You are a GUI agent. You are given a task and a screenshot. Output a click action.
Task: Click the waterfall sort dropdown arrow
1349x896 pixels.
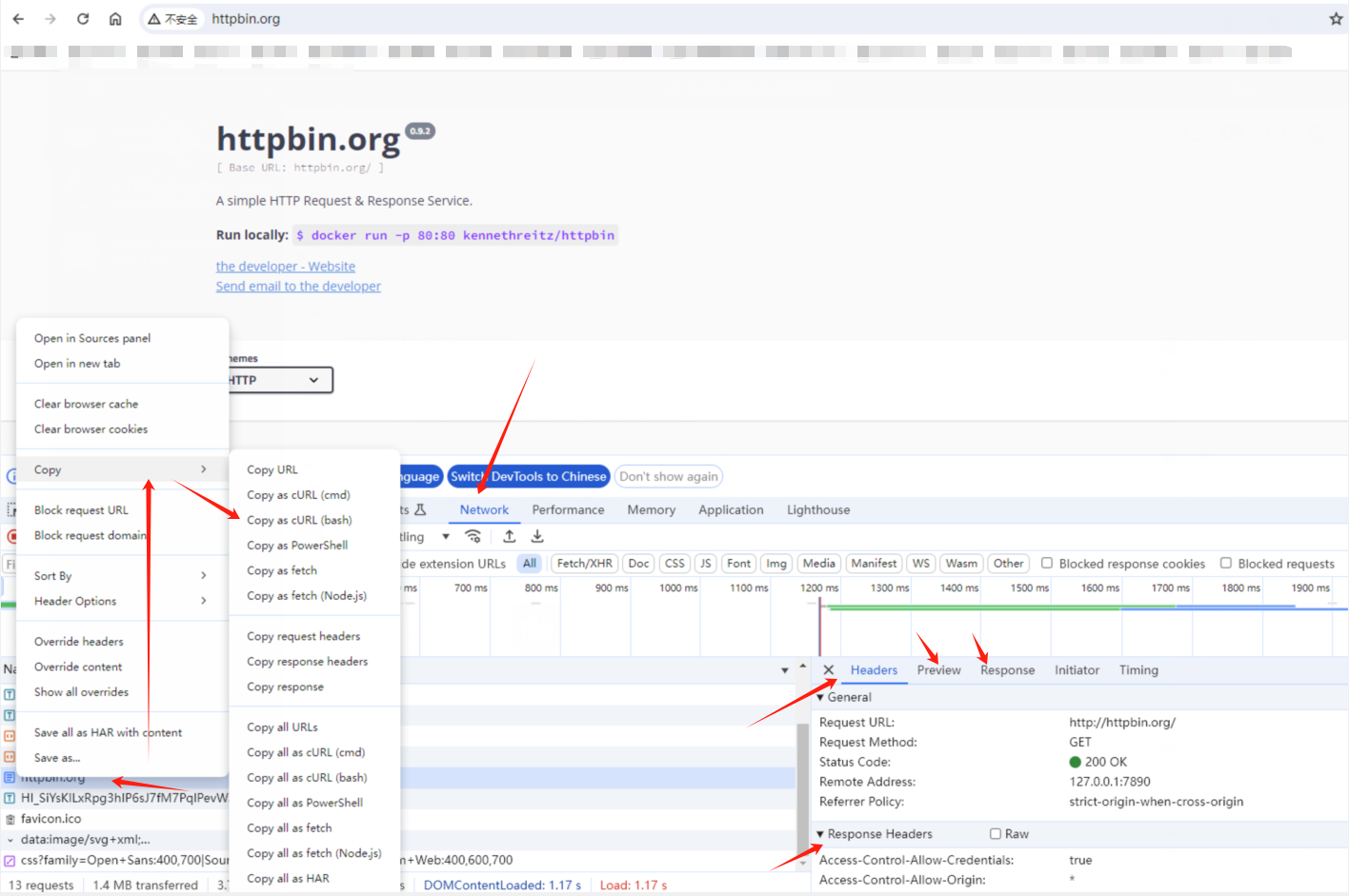coord(785,670)
